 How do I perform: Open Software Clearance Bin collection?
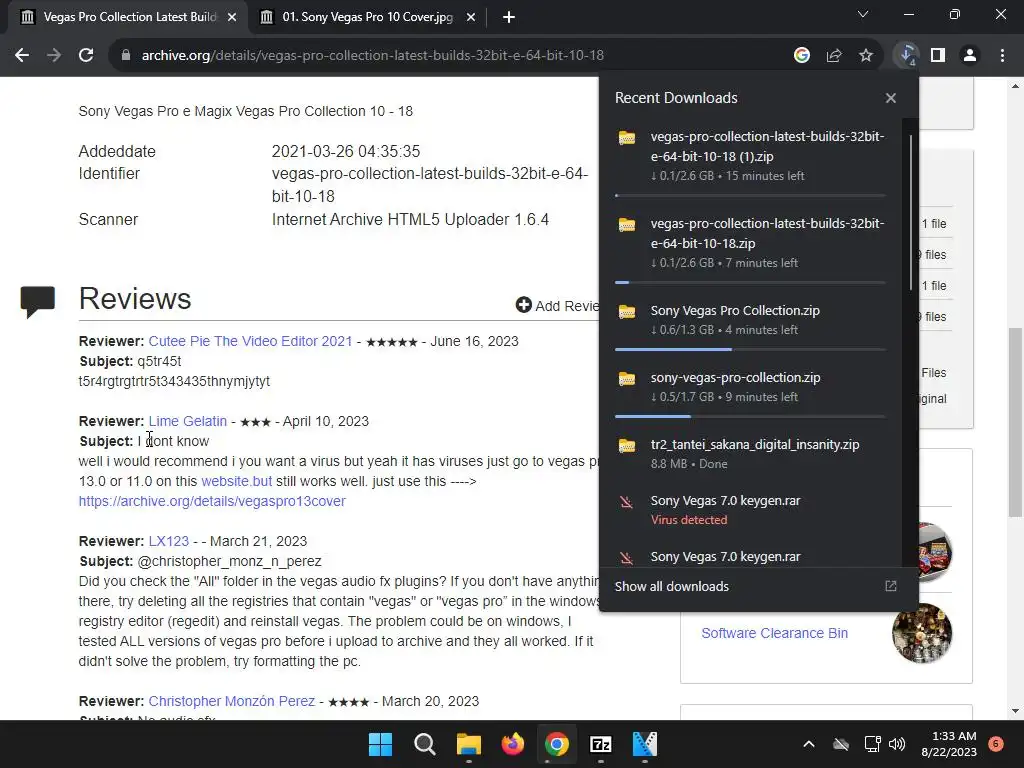[775, 633]
